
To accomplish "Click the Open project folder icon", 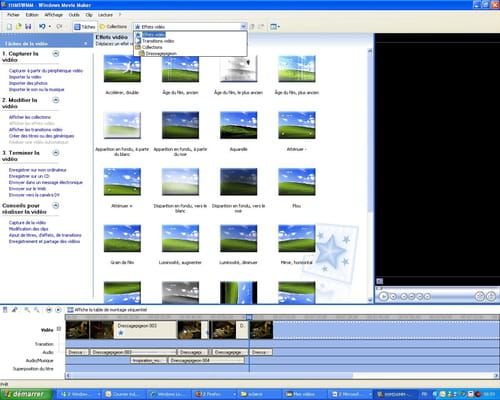I will [x=19, y=26].
